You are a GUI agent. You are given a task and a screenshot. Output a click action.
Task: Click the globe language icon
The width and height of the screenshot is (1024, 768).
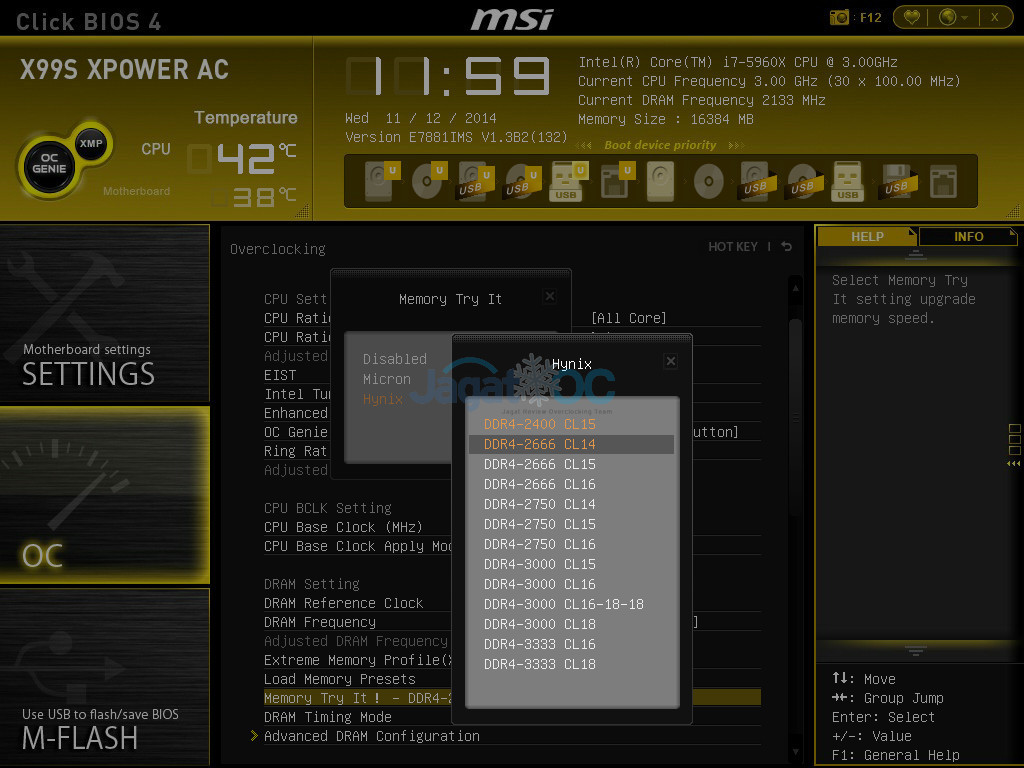948,17
